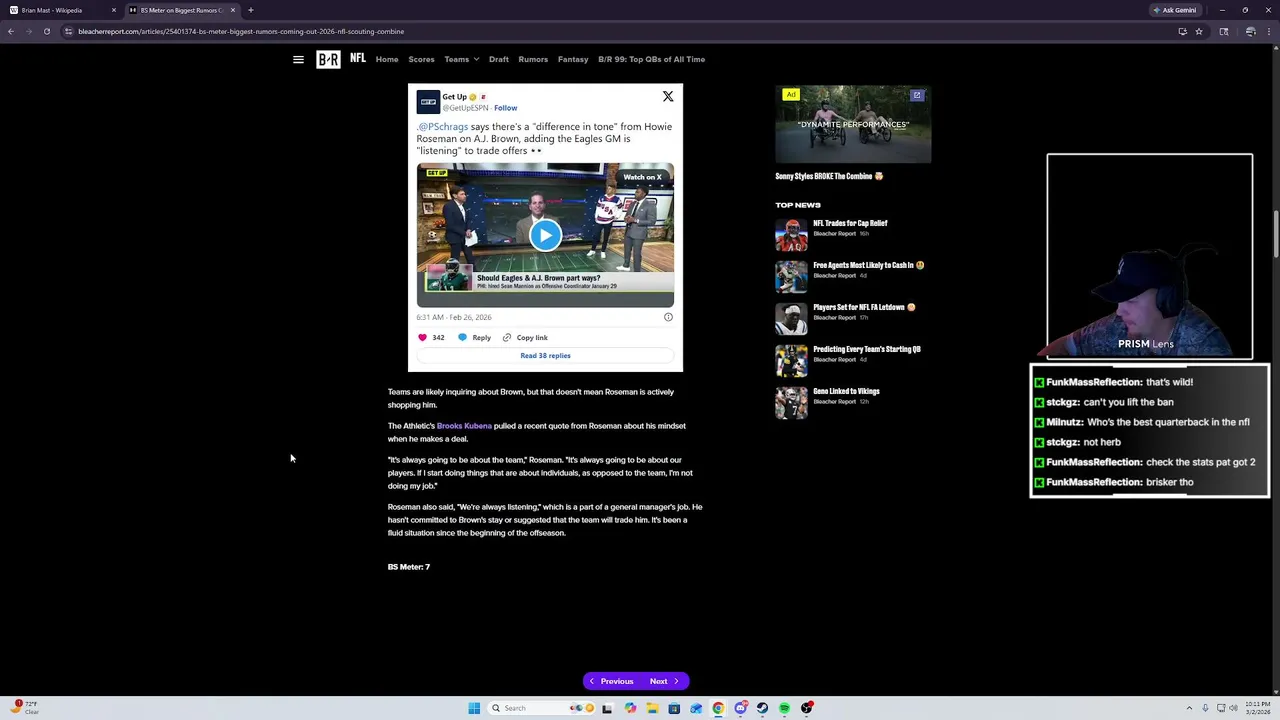Click the address bar URL
This screenshot has height=720, width=1280.
pos(241,31)
